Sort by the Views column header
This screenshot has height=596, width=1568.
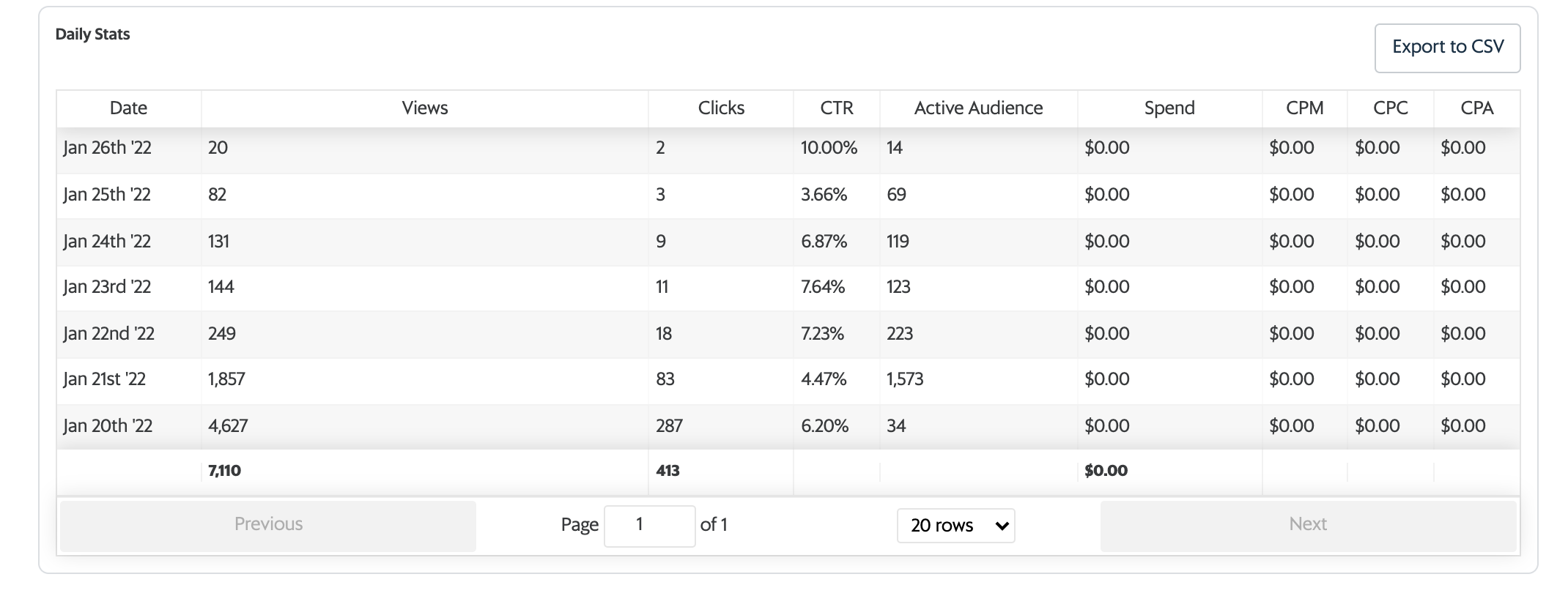pyautogui.click(x=424, y=108)
